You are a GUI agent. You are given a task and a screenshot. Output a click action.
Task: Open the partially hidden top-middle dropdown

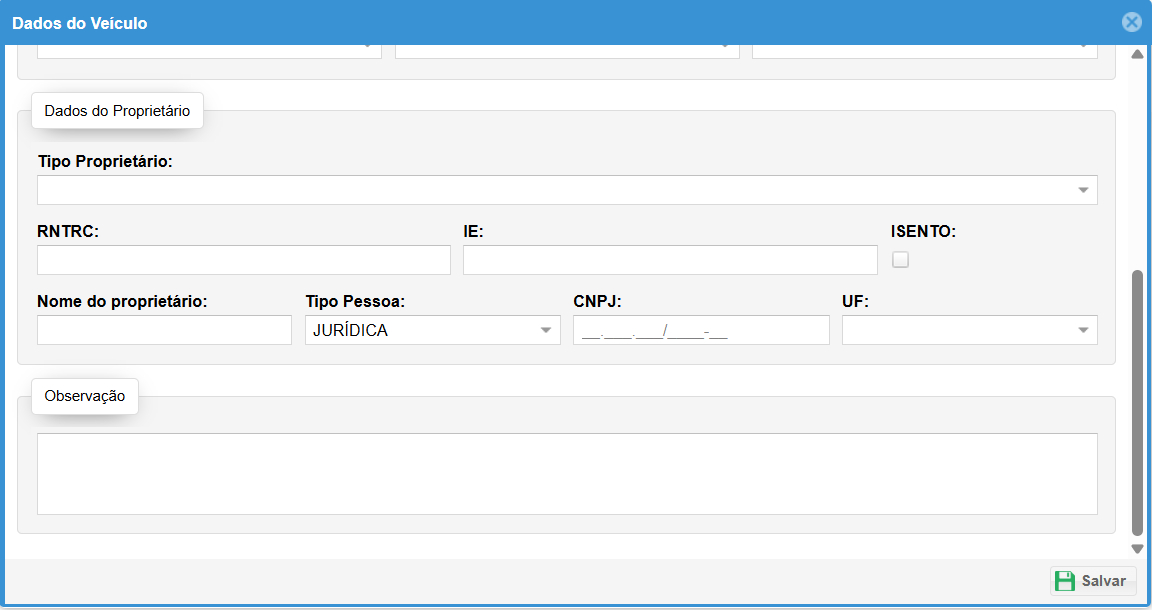point(567,50)
